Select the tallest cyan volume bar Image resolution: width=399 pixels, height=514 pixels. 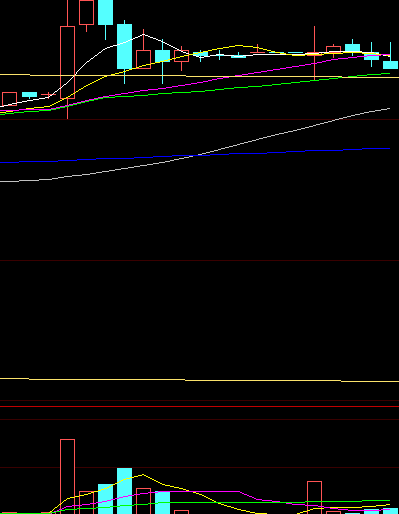point(124,491)
